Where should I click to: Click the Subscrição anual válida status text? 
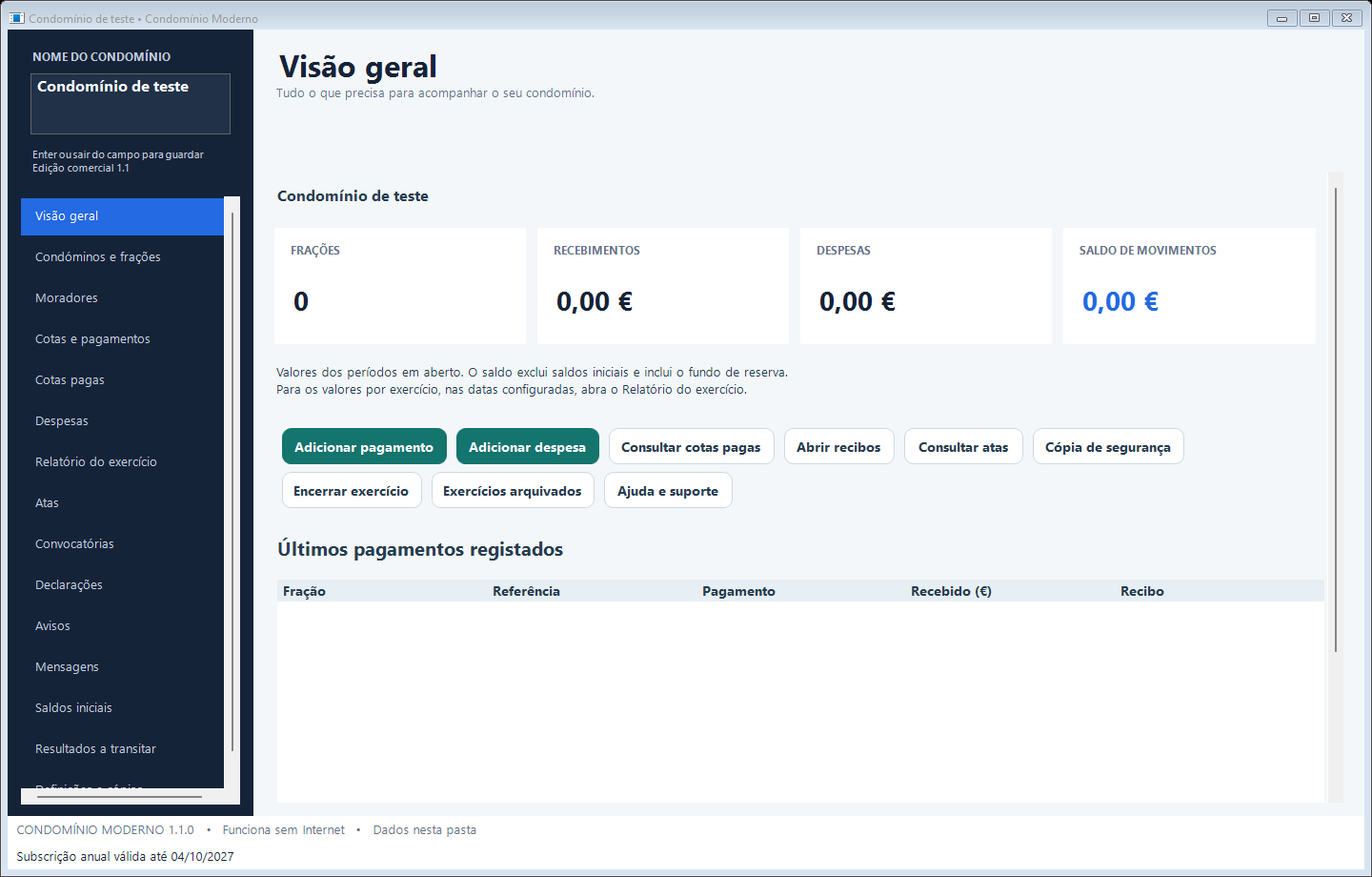tap(125, 857)
